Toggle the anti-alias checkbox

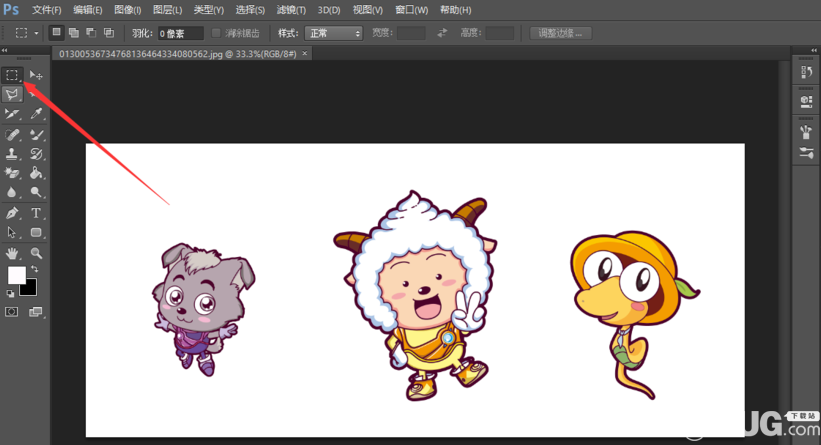[216, 33]
